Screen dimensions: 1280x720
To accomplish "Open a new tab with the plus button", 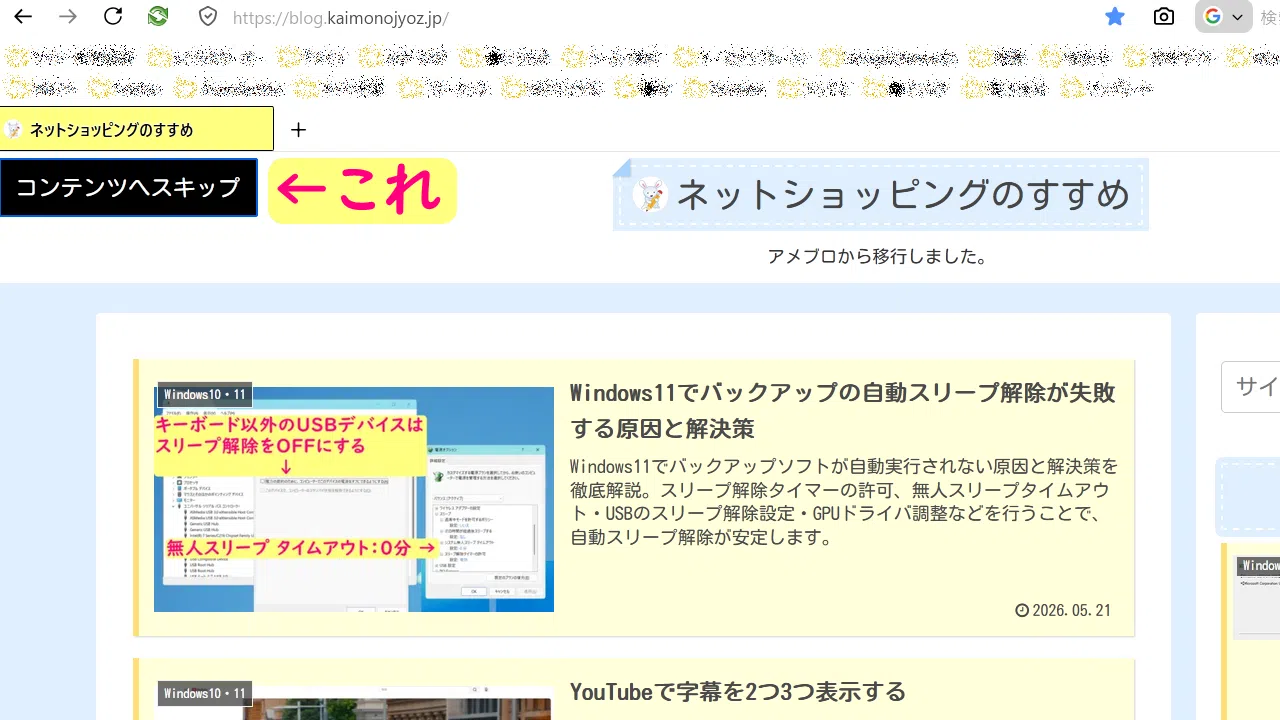I will pyautogui.click(x=298, y=130).
